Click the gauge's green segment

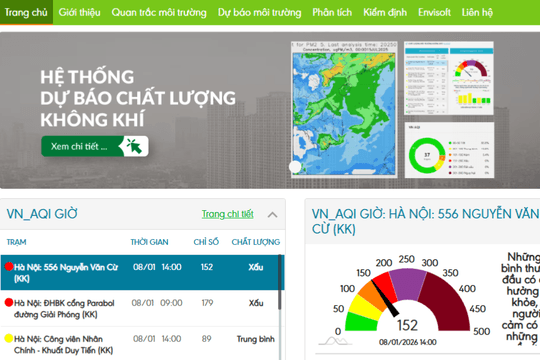click(360, 322)
